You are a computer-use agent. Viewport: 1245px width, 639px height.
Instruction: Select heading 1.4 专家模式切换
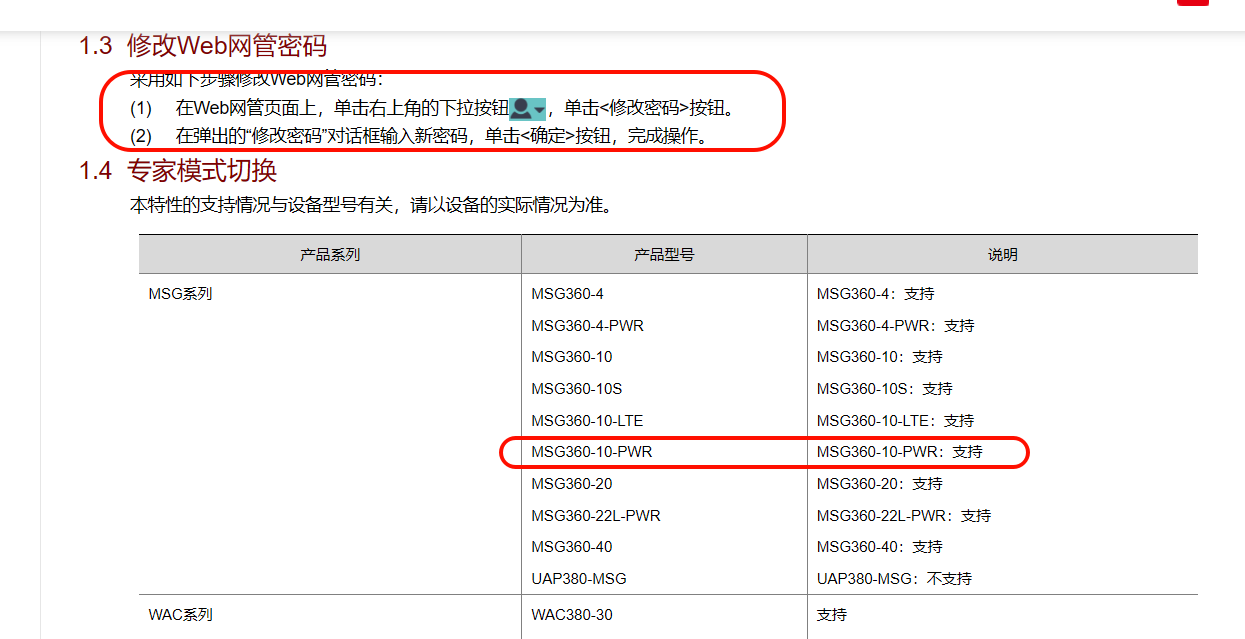tap(178, 171)
